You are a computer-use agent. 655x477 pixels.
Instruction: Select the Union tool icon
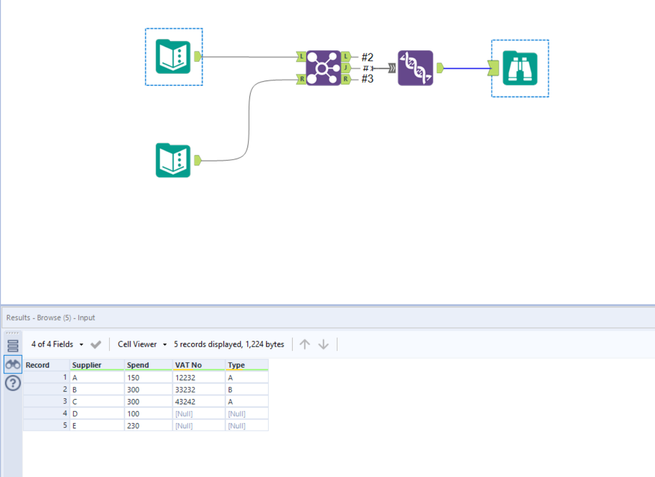point(415,68)
